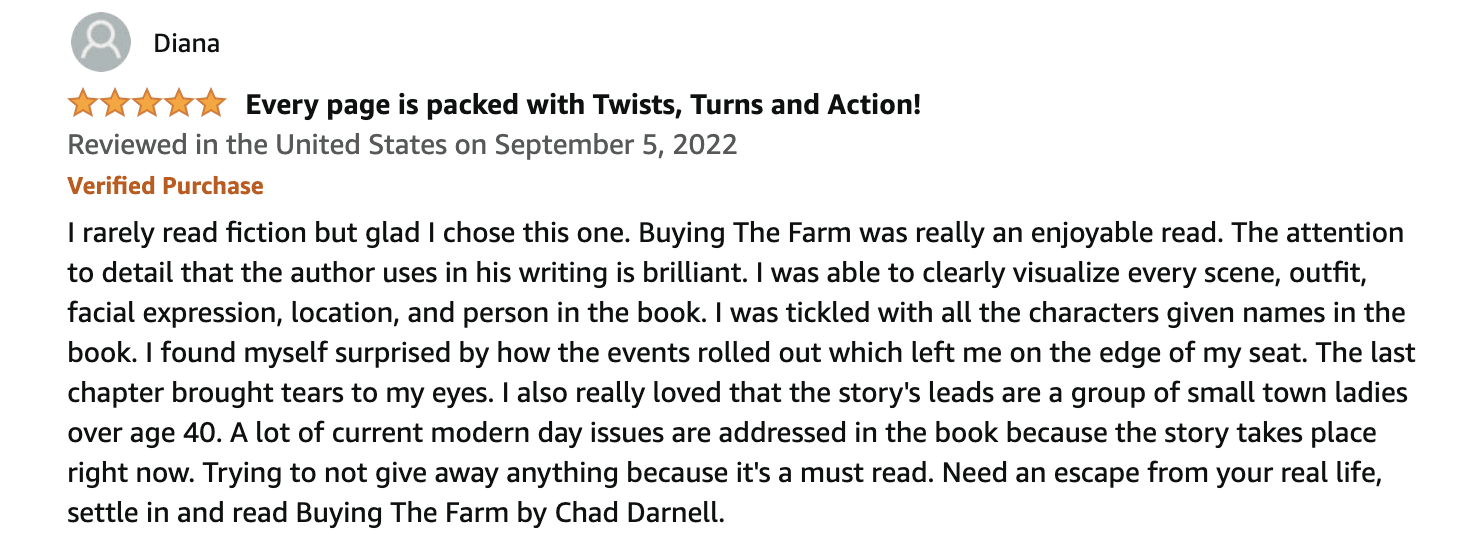Click the fifth star in the rating
Viewport: 1476px width, 536px height.
pos(211,103)
